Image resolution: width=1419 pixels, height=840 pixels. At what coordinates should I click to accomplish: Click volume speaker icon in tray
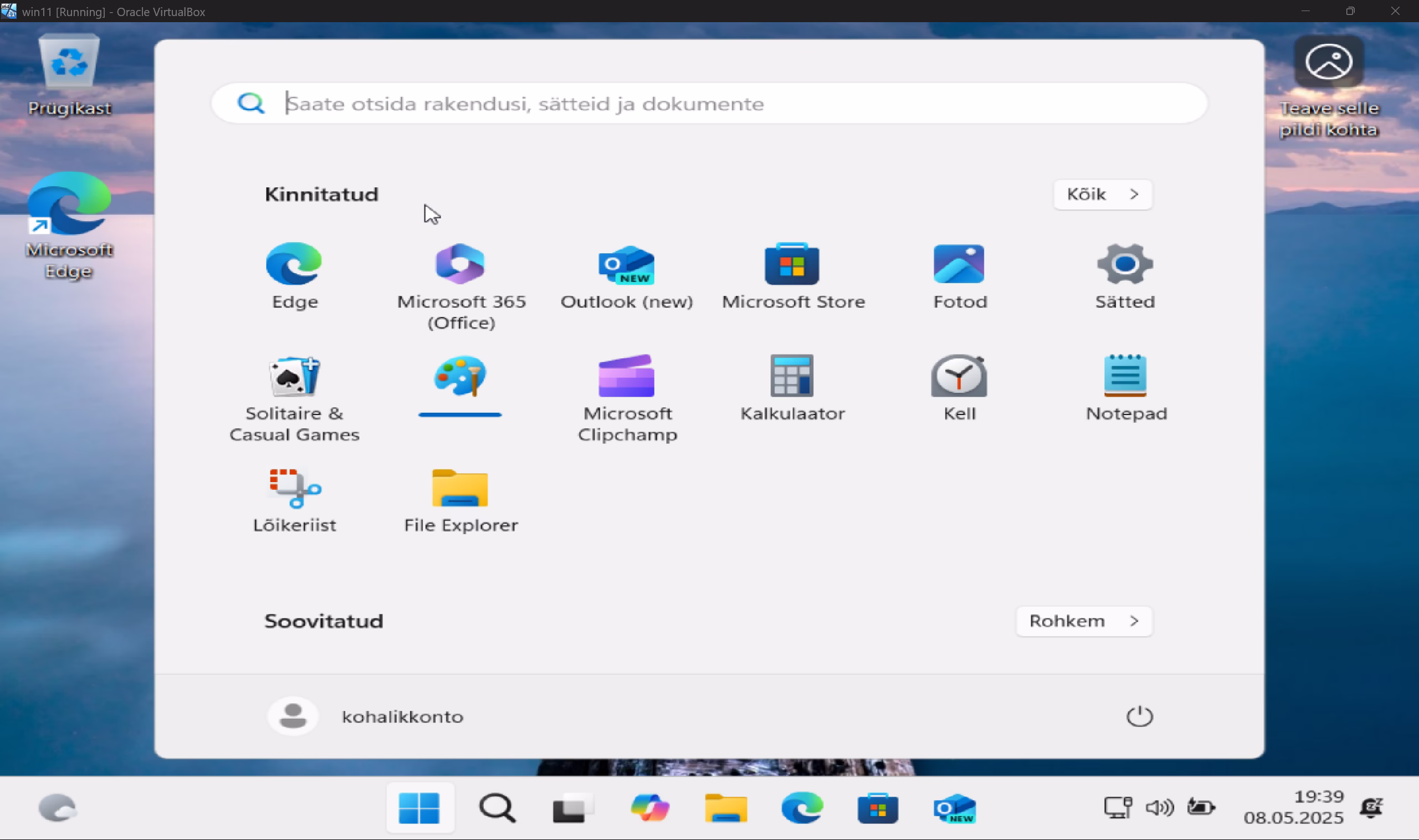tap(1159, 807)
